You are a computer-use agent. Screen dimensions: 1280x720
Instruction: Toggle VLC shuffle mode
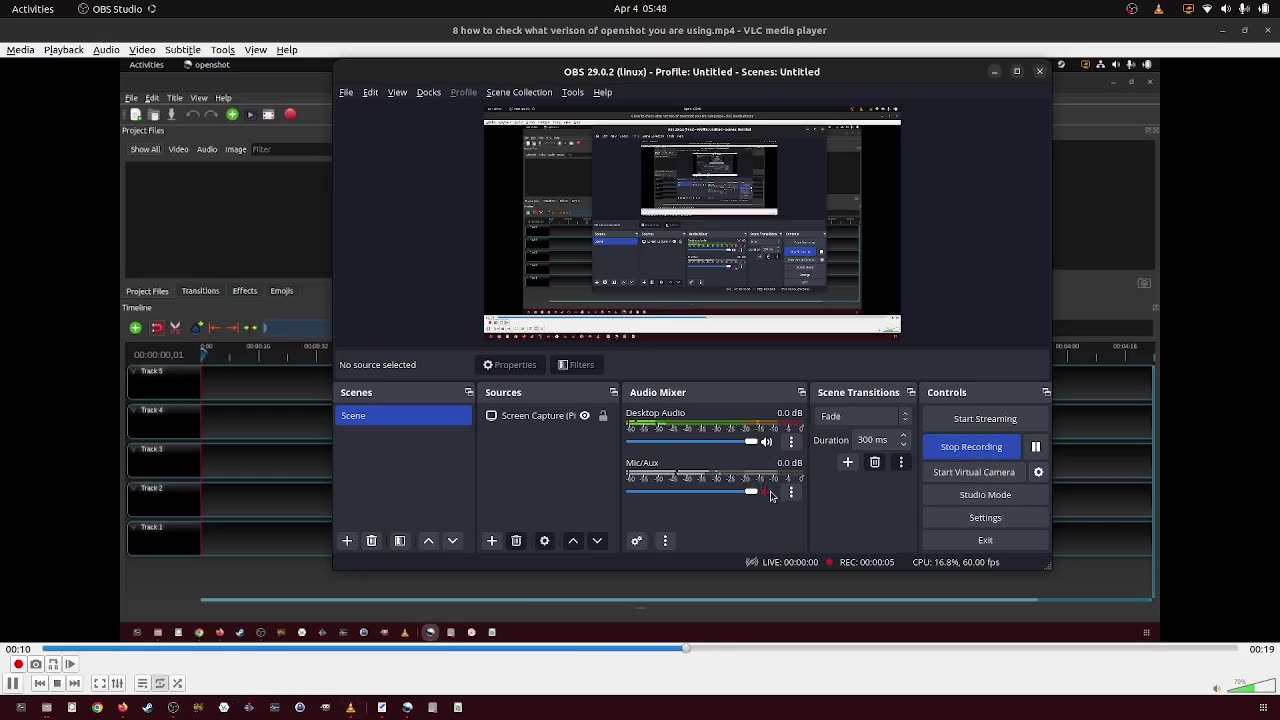(x=177, y=683)
